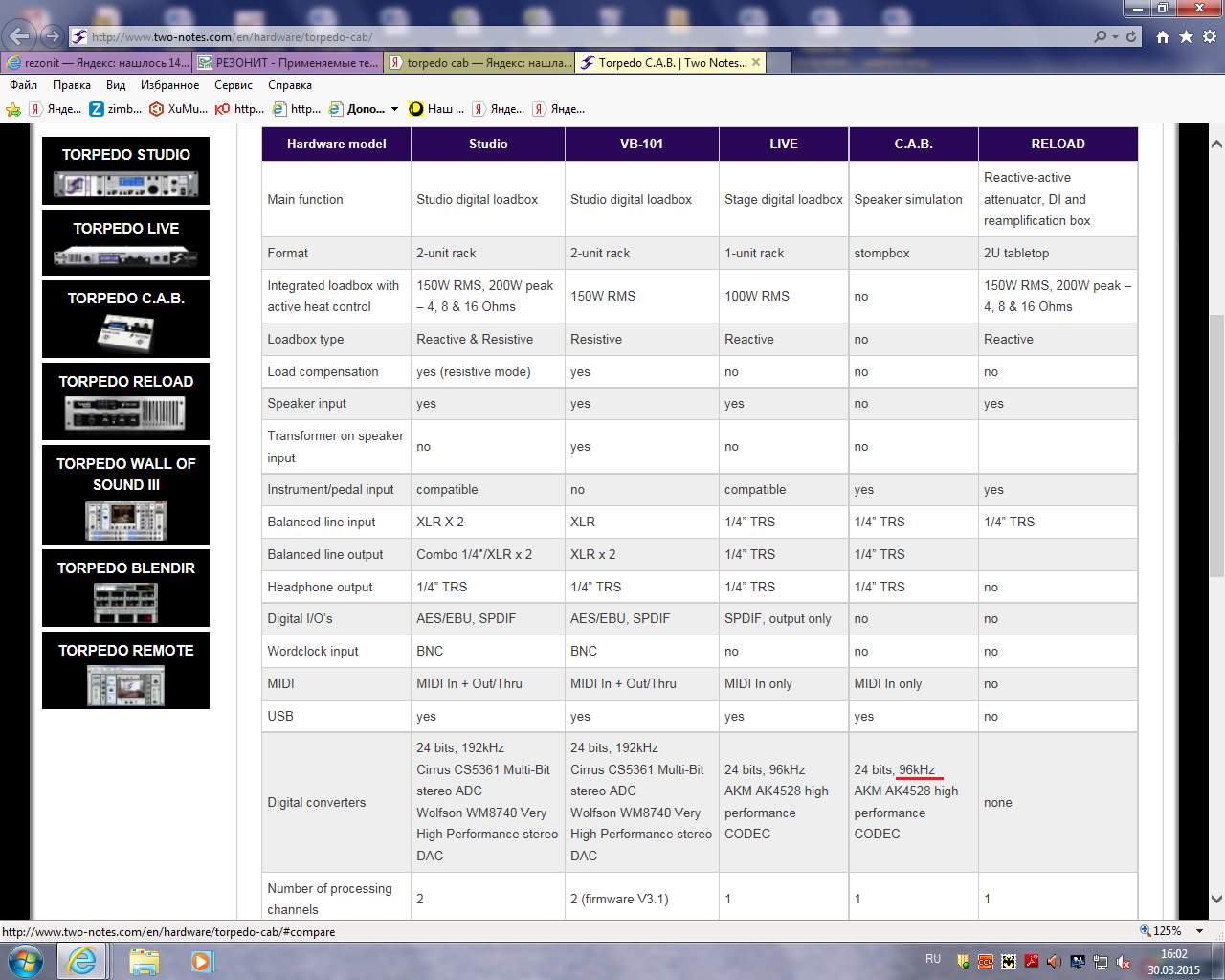1225x980 pixels.
Task: Click the page vertical scrollbar down arrow
Action: 1216,899
